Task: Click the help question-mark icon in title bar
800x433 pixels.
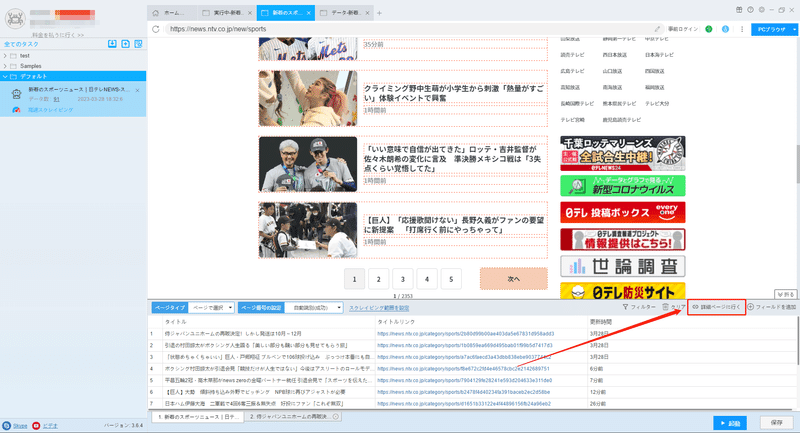Action: 751,10
